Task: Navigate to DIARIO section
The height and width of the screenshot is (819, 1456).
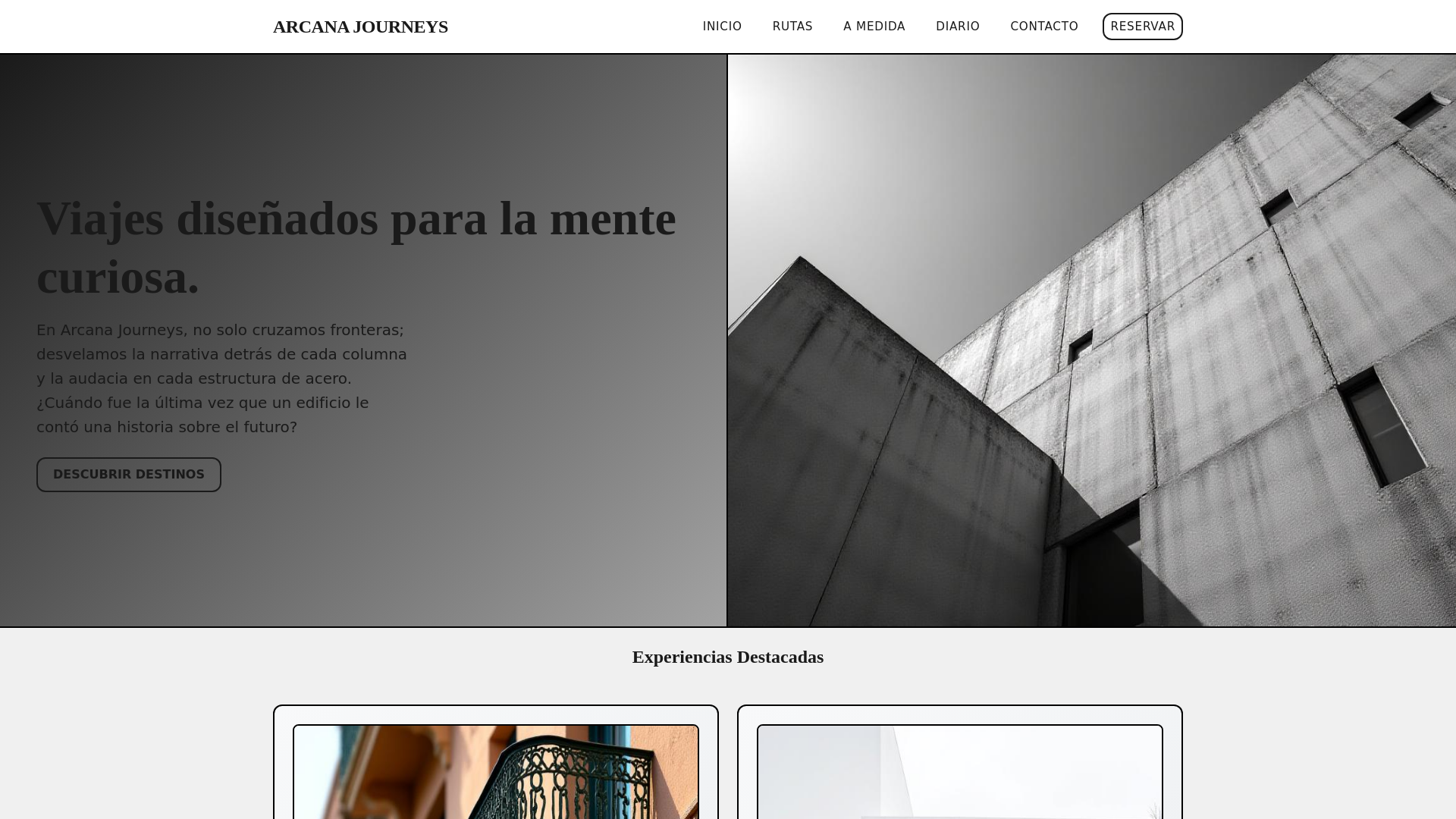Action: (957, 27)
